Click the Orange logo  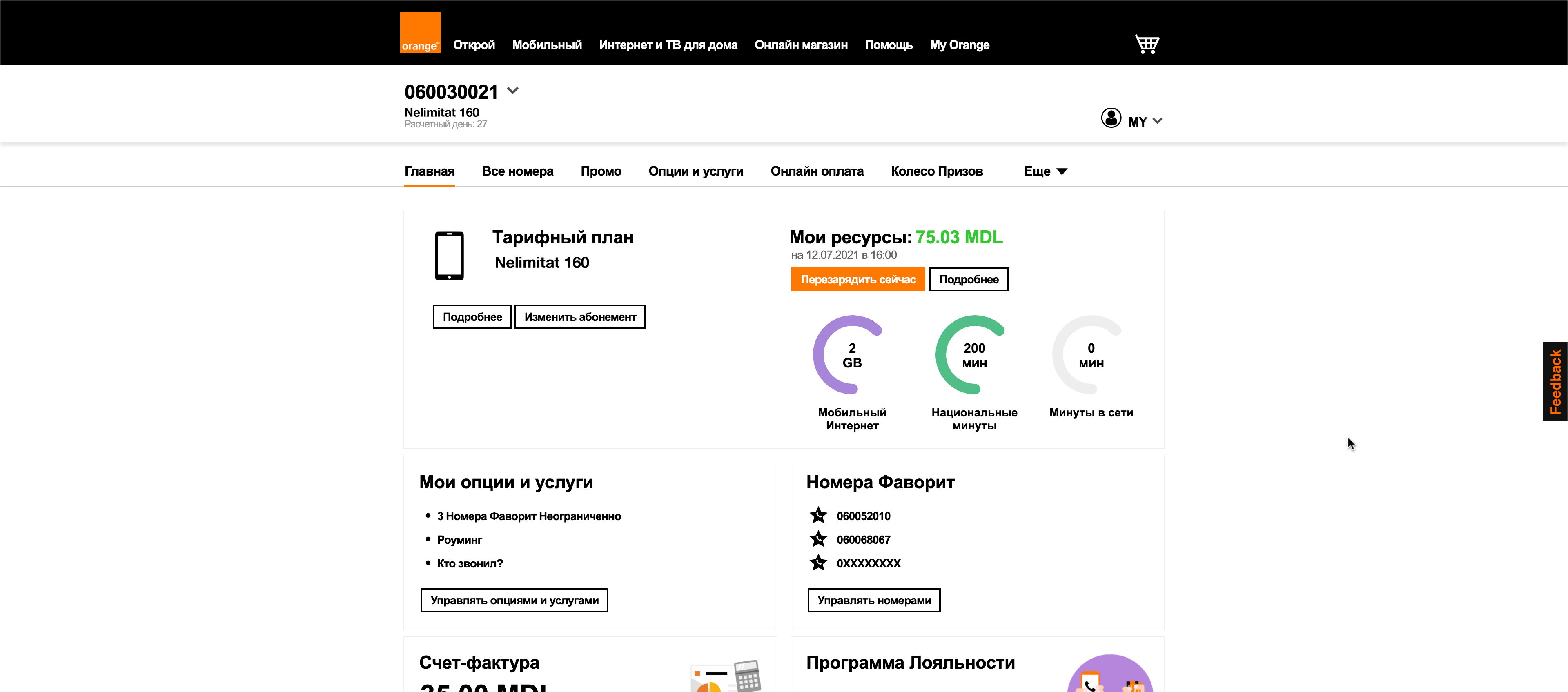coord(420,33)
